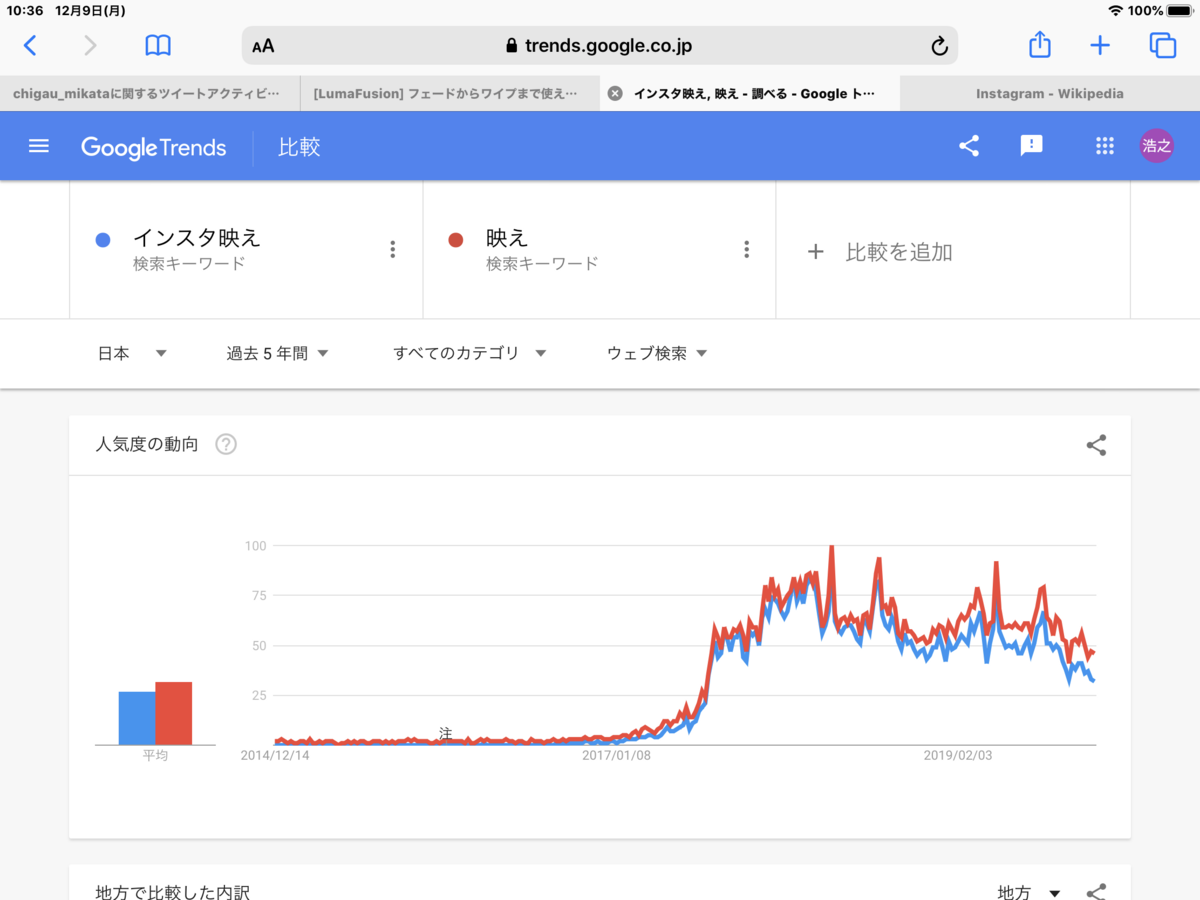Tap the battery indicator in status bar

point(1178,10)
